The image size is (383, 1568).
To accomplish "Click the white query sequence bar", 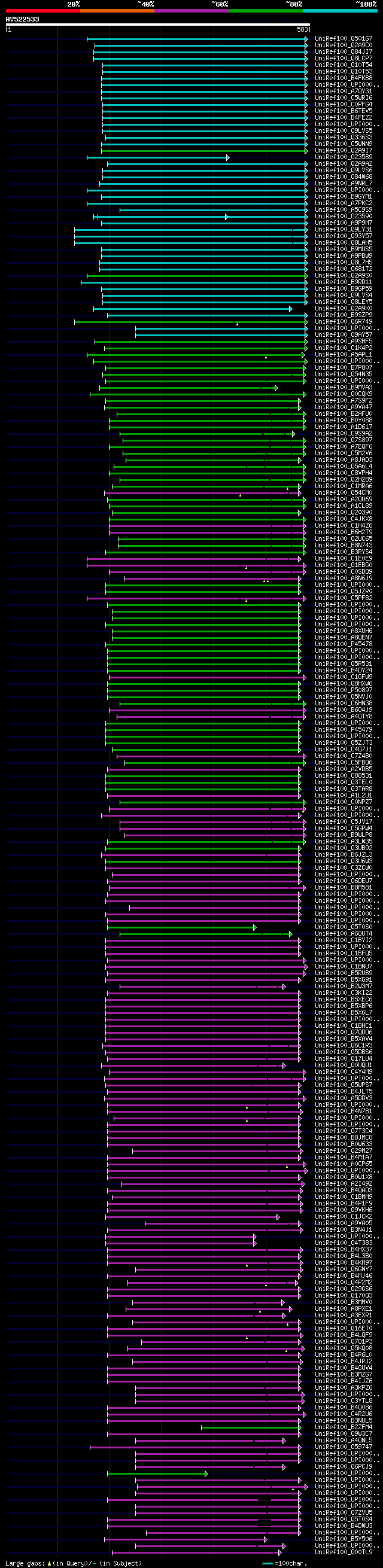I will coord(157,25).
